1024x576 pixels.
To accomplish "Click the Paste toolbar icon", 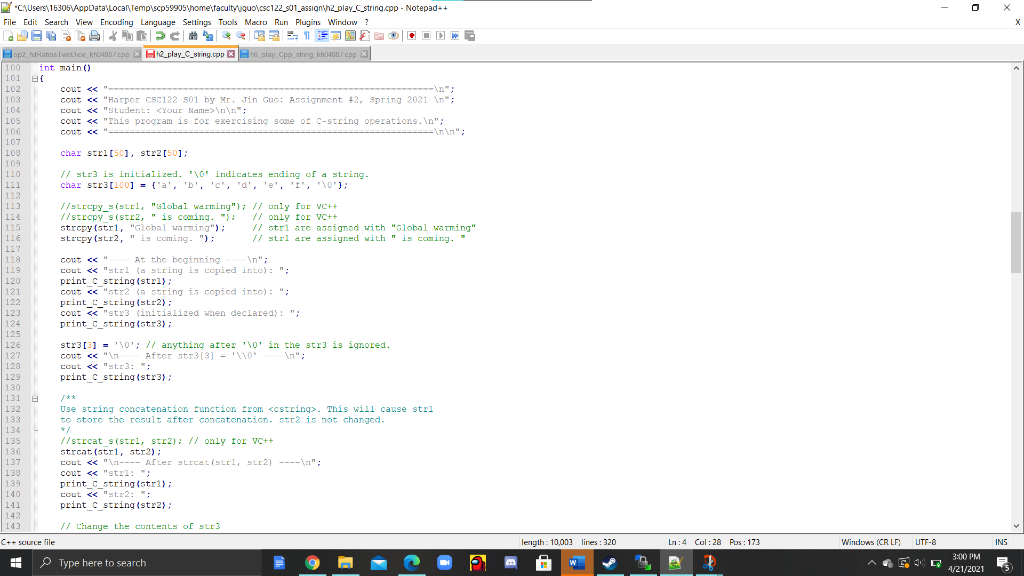I will point(142,36).
